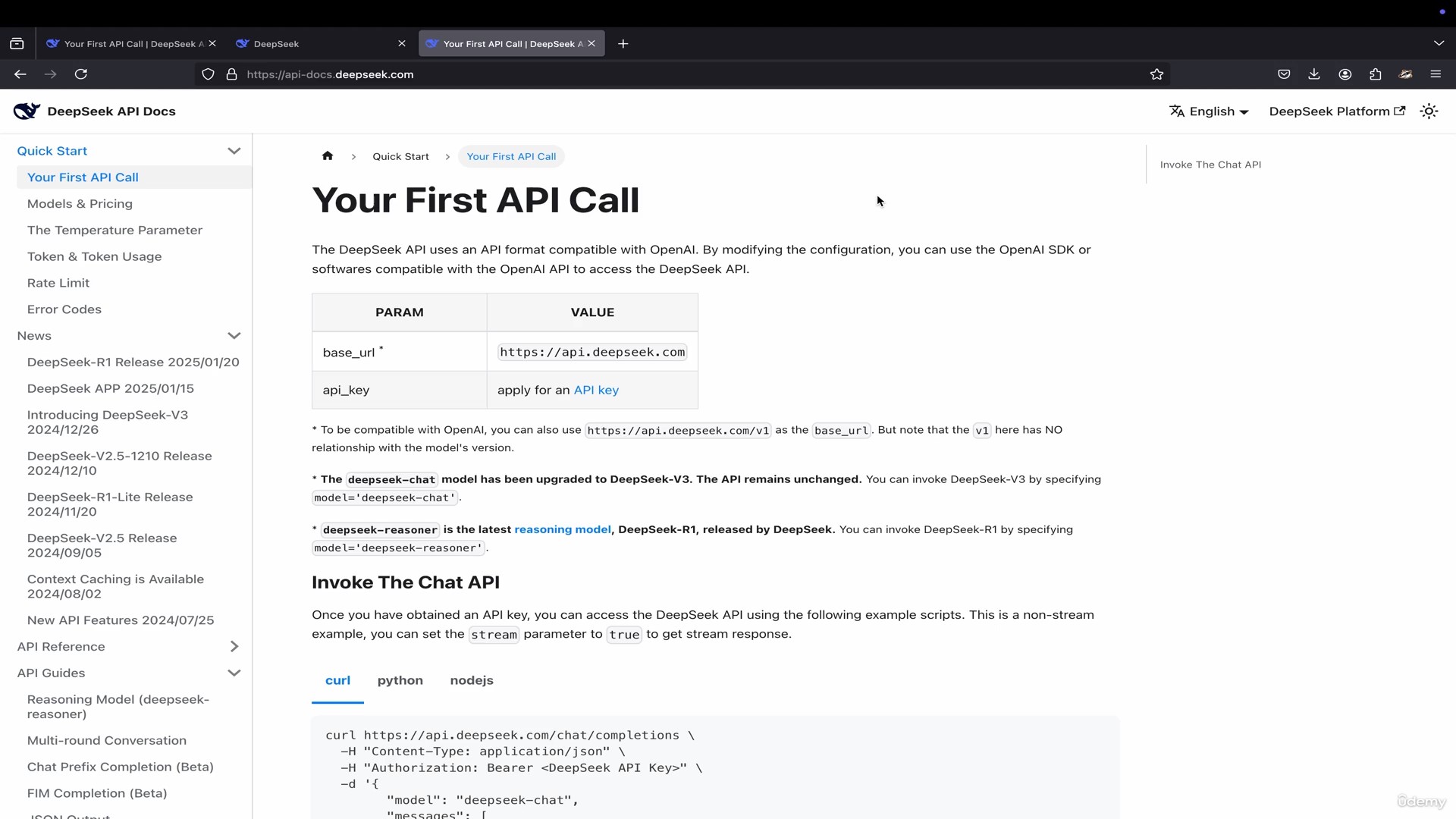
Task: Open The Temperature Parameter page
Action: pyautogui.click(x=115, y=231)
